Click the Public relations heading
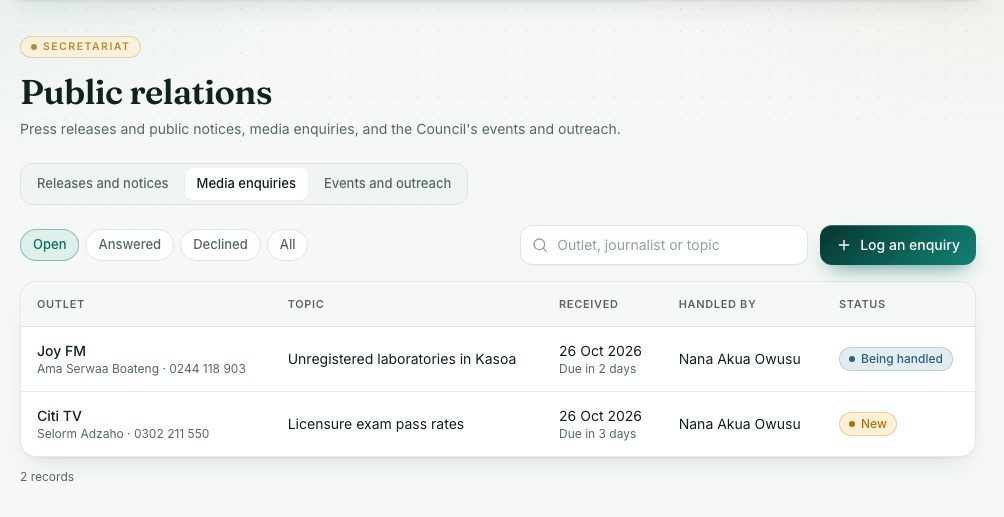This screenshot has width=1004, height=517. (147, 93)
